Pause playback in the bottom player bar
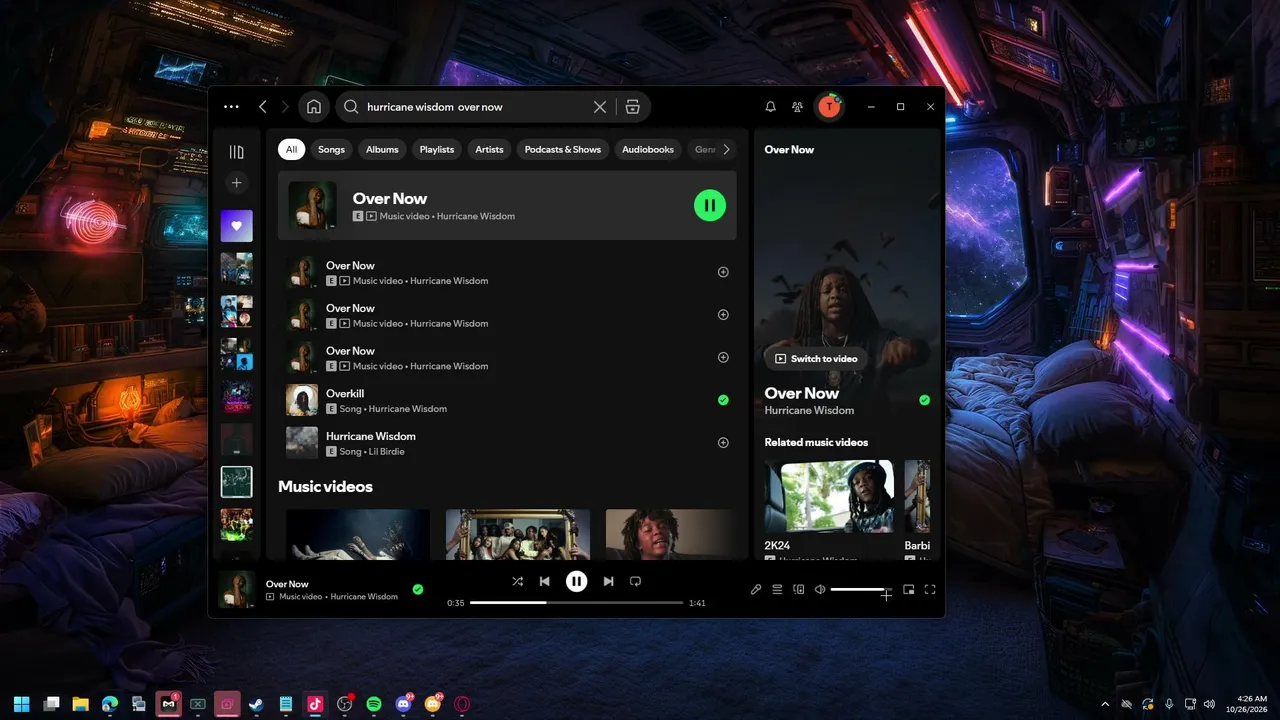This screenshot has width=1280, height=720. pos(576,581)
